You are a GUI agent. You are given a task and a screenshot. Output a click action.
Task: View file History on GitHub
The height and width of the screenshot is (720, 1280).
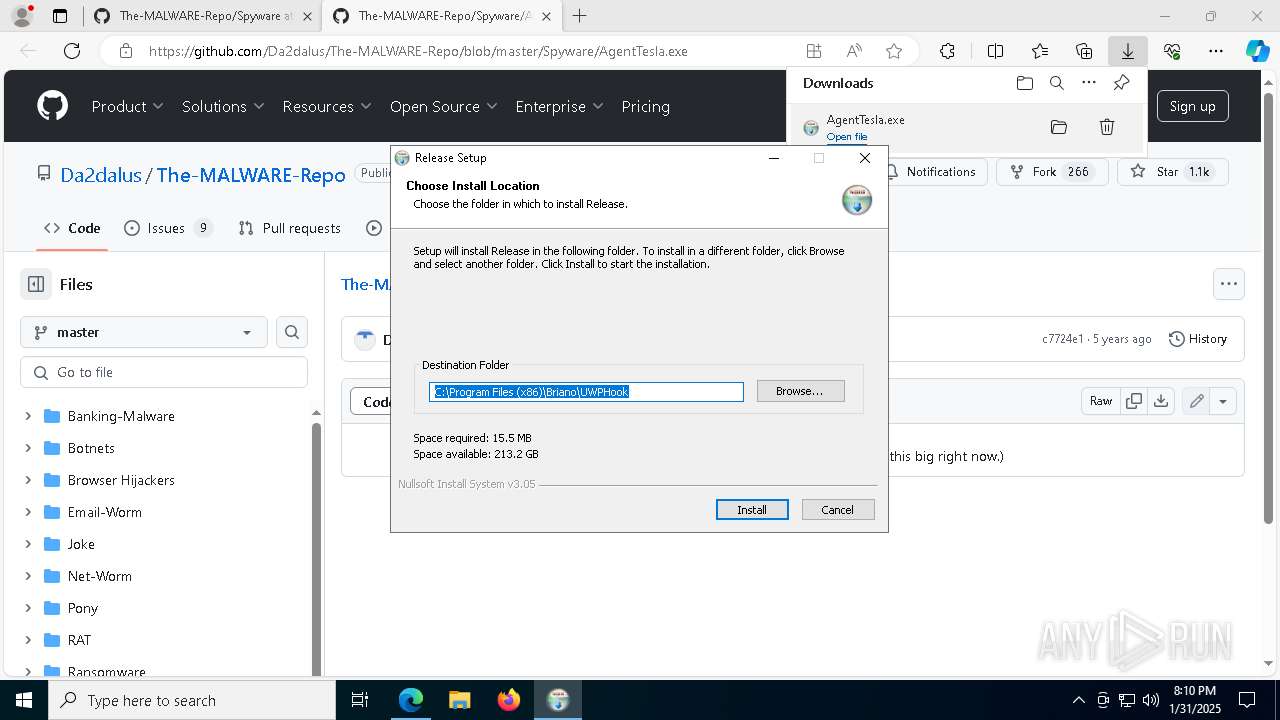click(x=1198, y=339)
